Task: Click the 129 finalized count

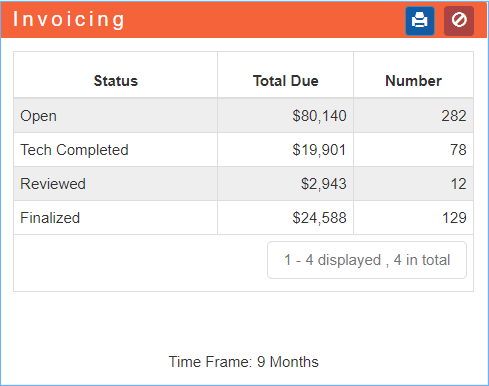Action: pos(454,218)
